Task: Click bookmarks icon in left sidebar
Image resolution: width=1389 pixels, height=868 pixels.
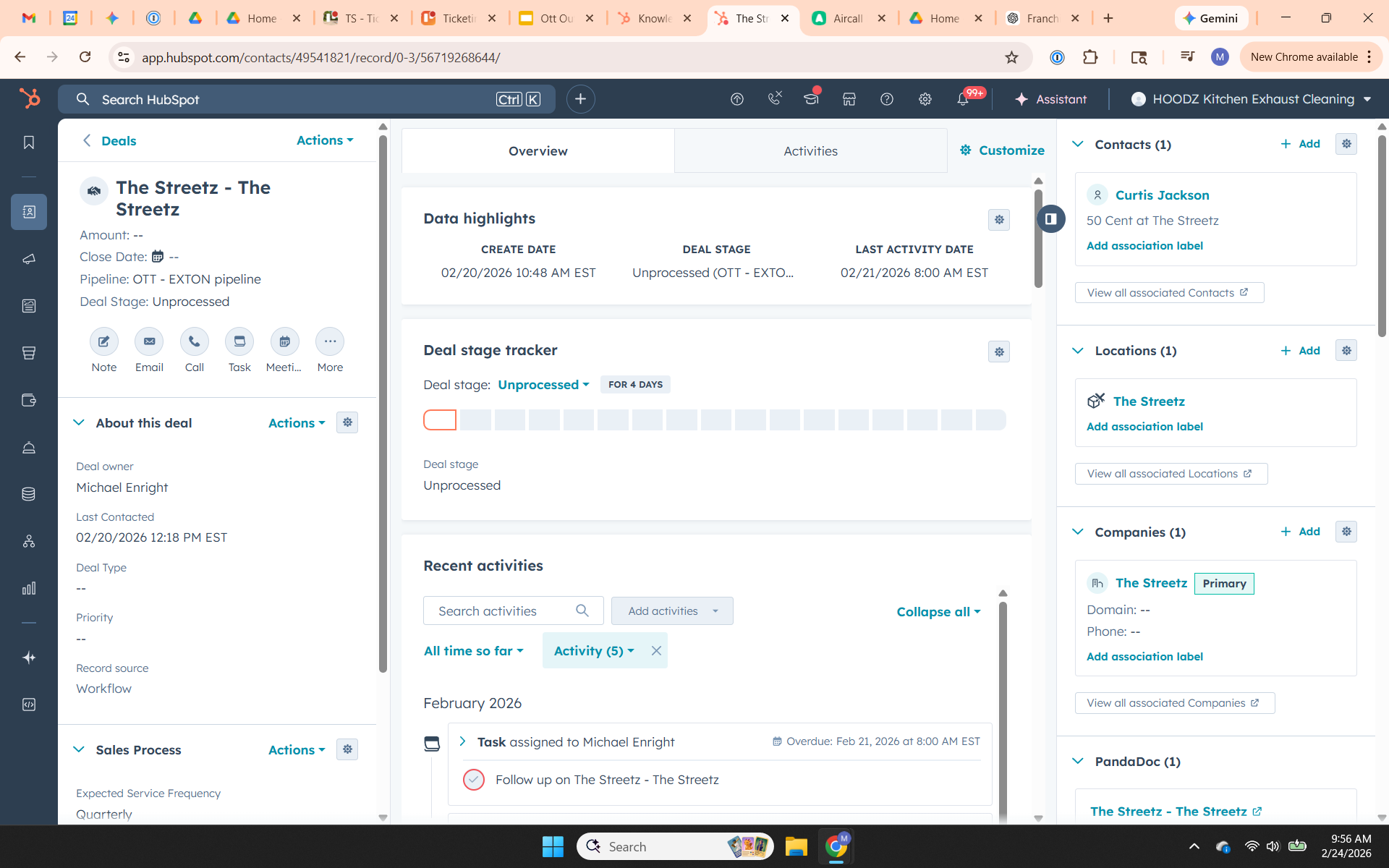Action: [29, 142]
